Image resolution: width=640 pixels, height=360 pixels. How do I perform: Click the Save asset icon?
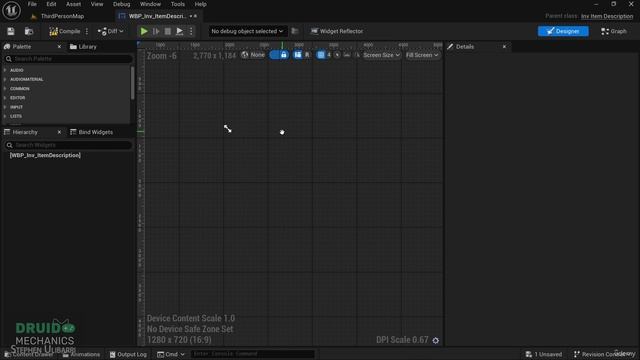(x=11, y=31)
